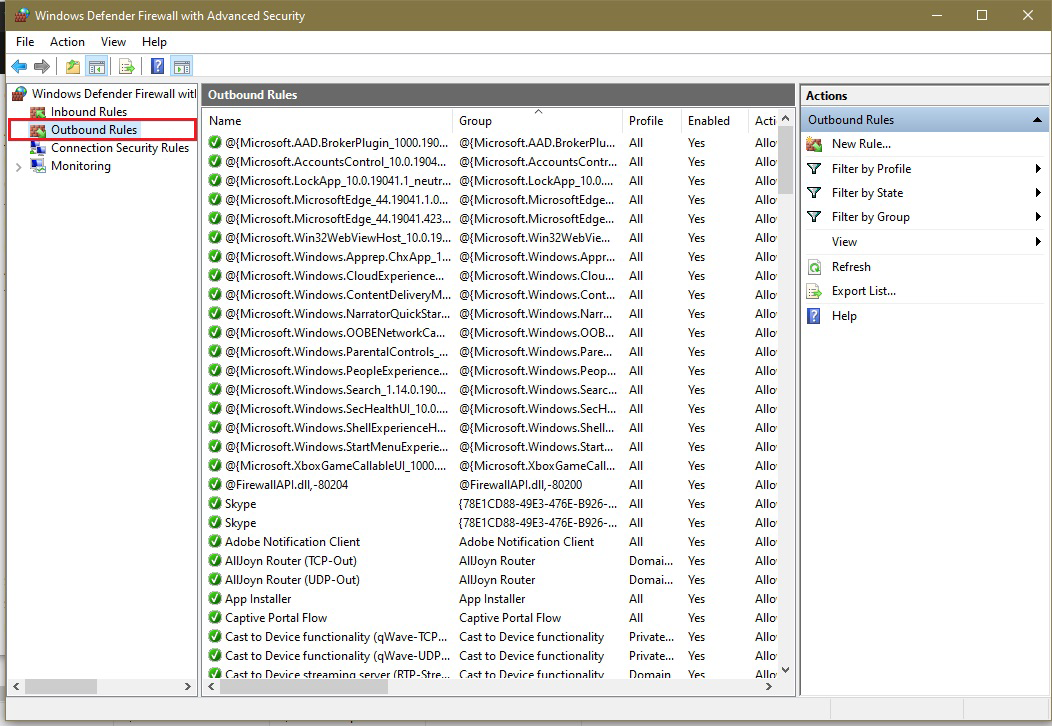Click the rules list scroll up arrow

tap(786, 119)
